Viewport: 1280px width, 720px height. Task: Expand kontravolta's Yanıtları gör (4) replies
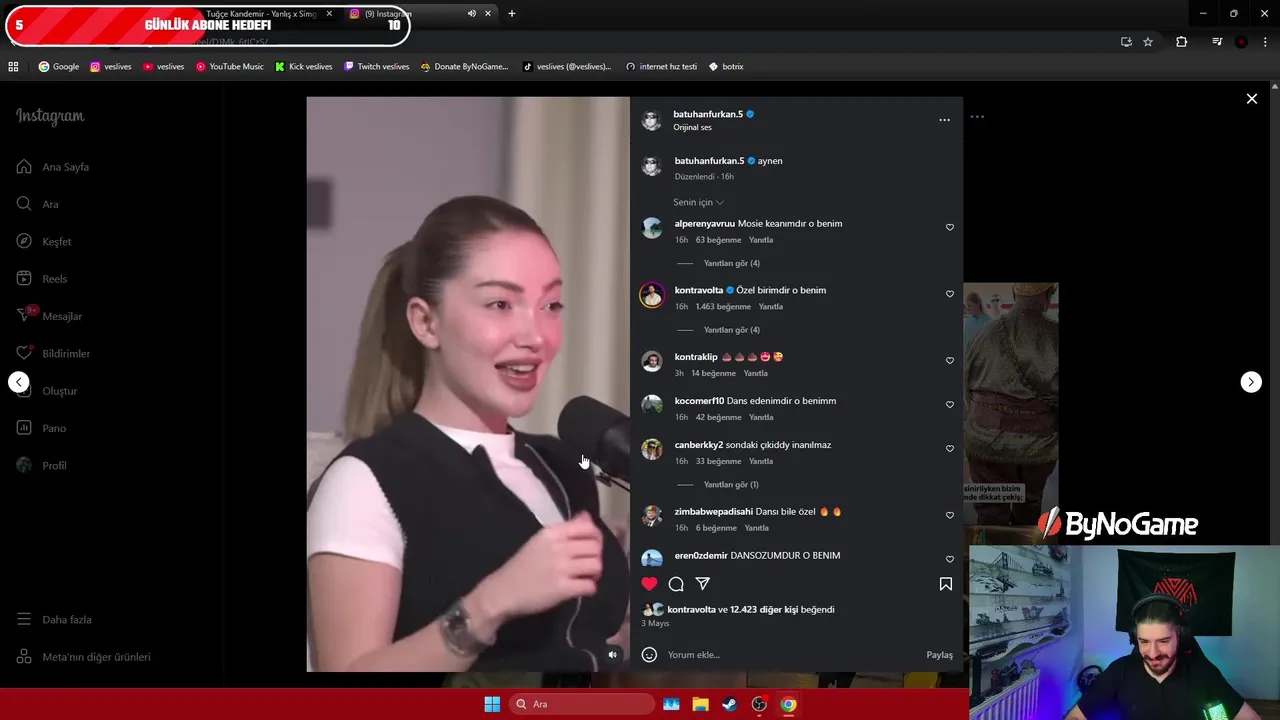click(x=731, y=330)
